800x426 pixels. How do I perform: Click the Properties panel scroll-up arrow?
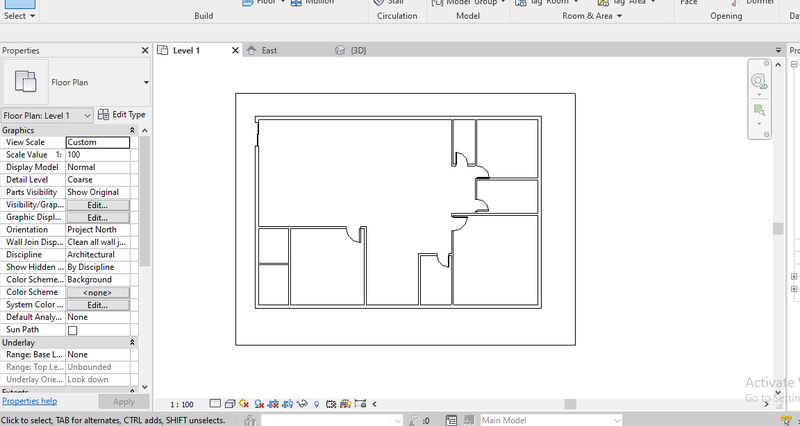click(x=145, y=131)
